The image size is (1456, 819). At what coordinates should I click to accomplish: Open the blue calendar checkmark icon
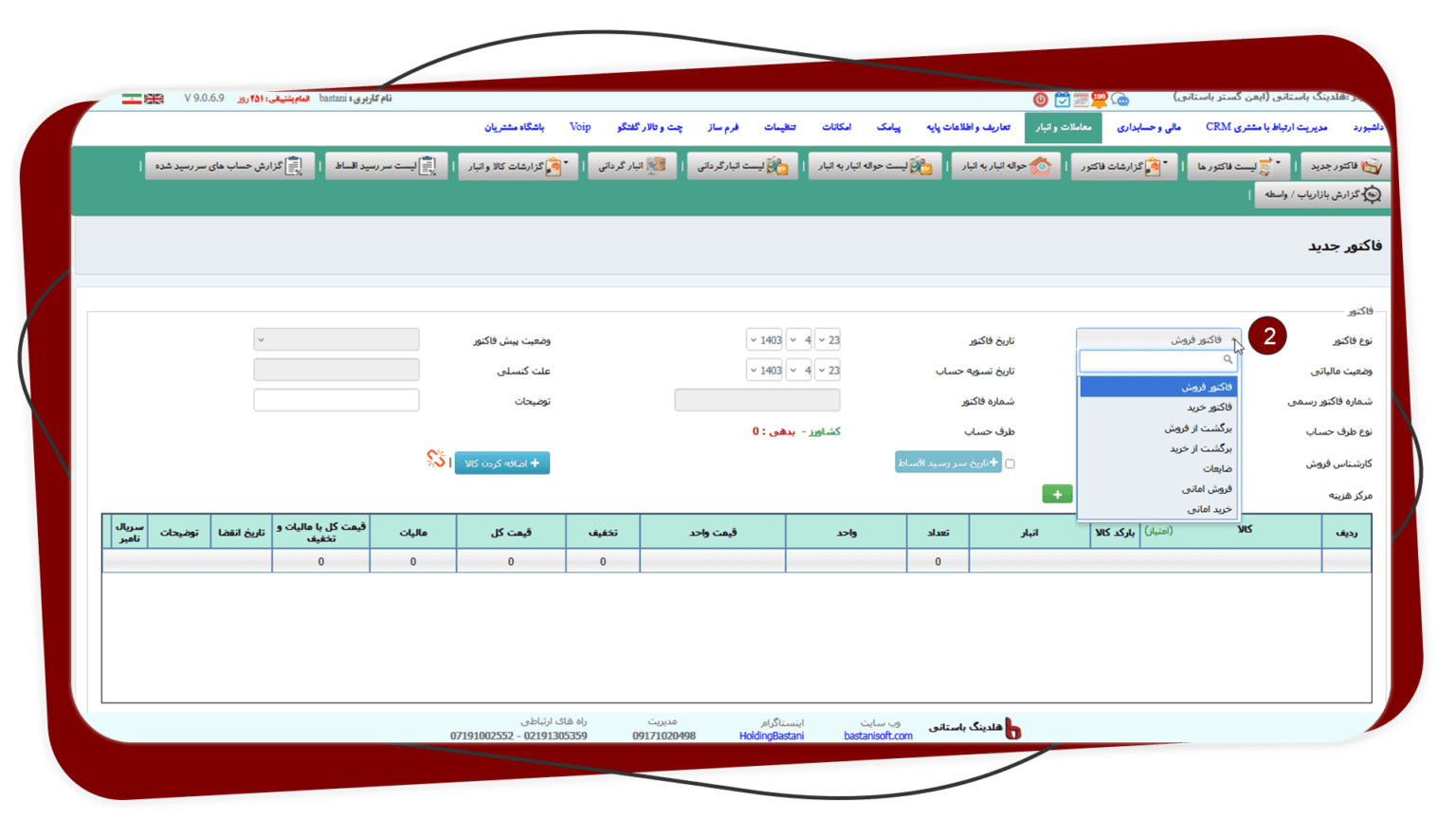(1062, 100)
